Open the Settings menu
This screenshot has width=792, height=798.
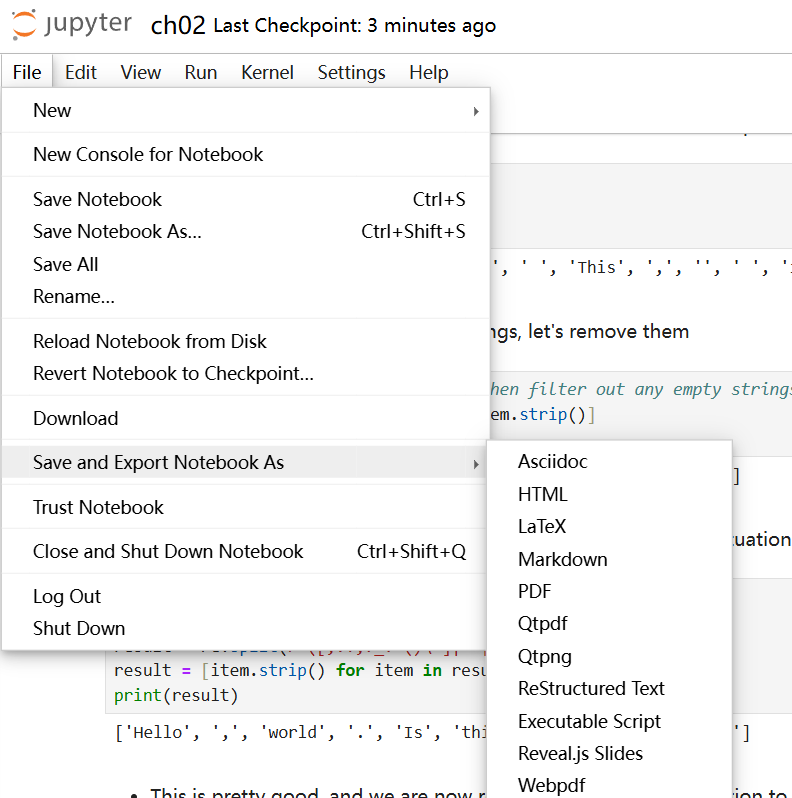click(x=351, y=72)
